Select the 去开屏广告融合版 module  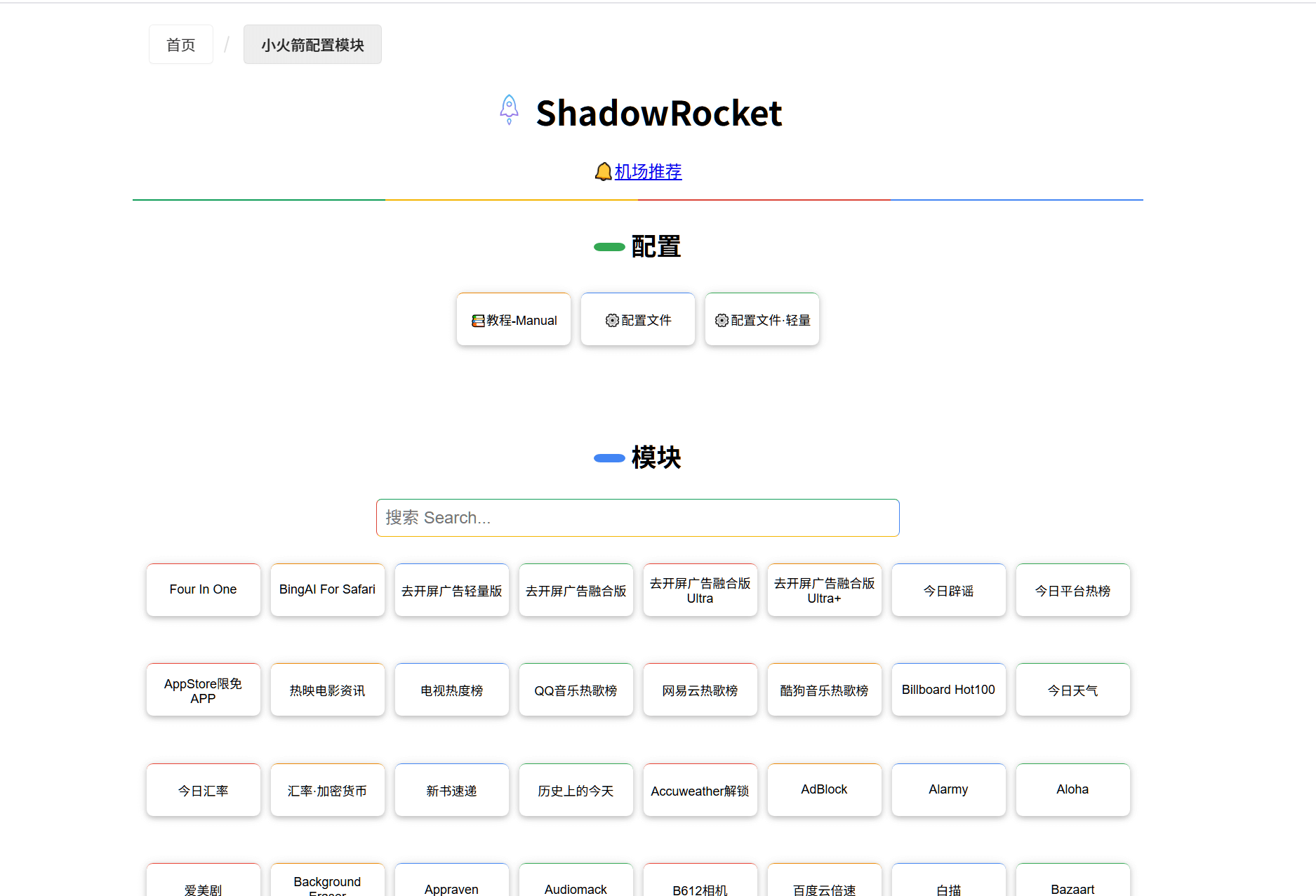[x=576, y=590]
